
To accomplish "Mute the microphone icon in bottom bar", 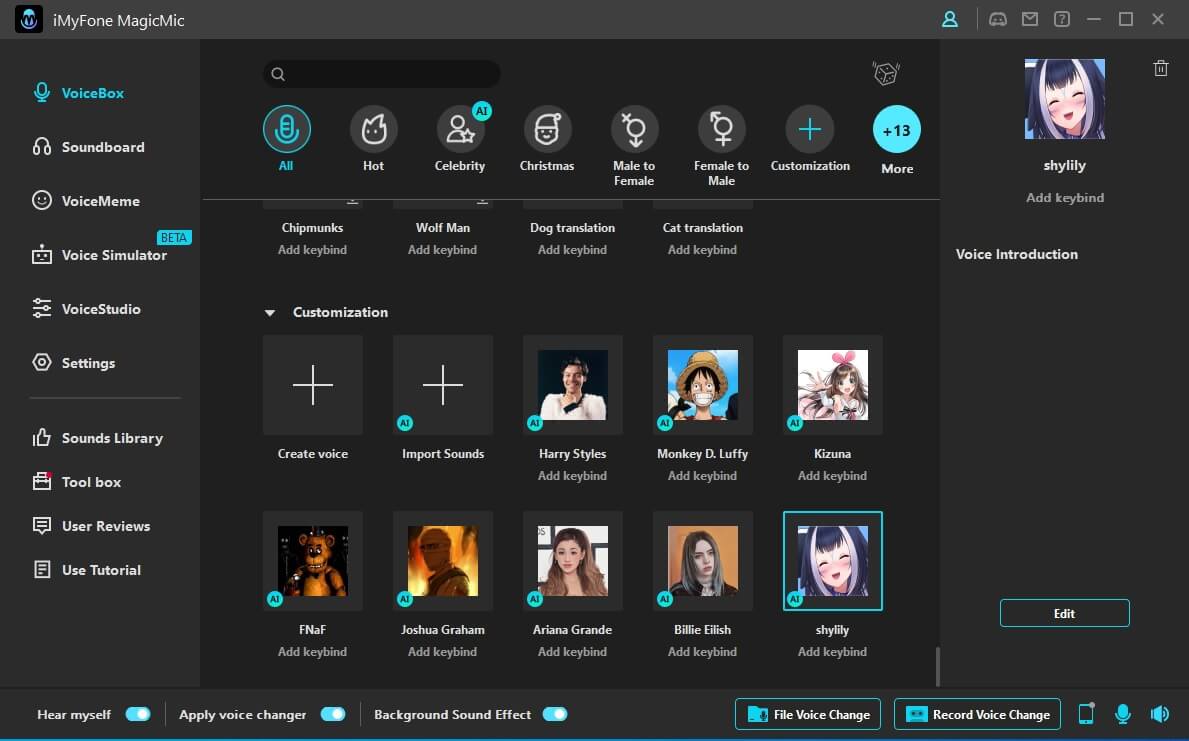I will point(1123,714).
